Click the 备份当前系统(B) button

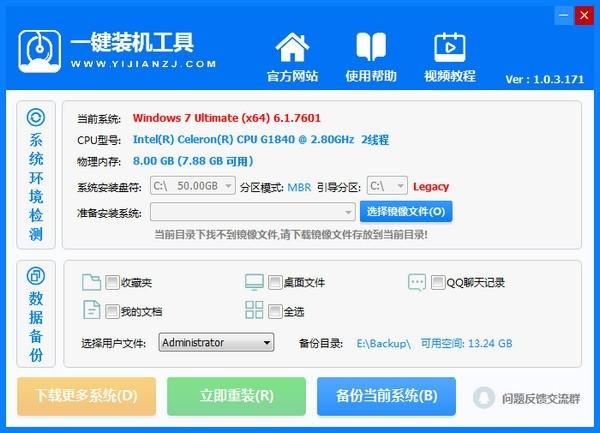point(386,396)
